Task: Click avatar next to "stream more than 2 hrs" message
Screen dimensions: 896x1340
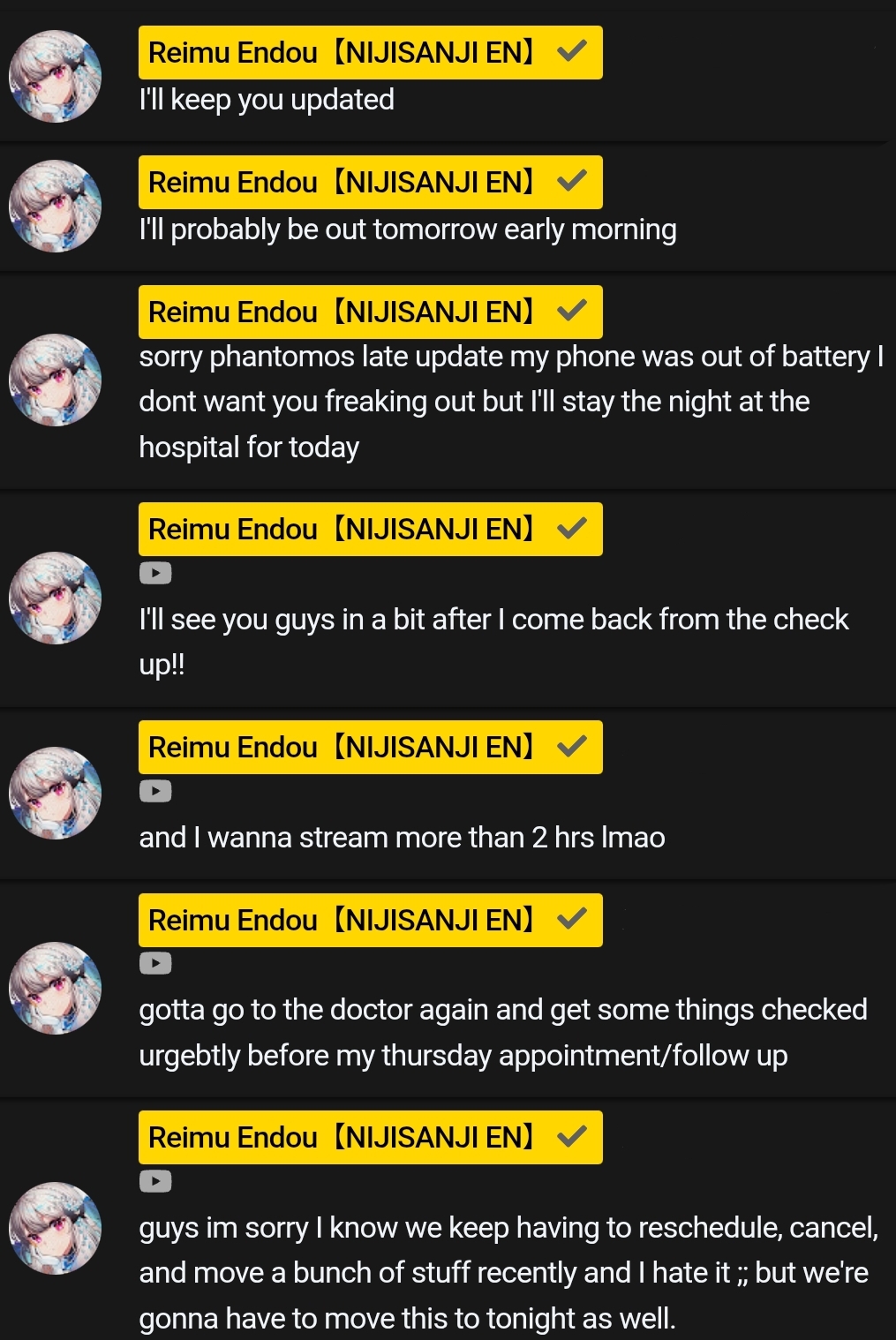Action: (55, 794)
